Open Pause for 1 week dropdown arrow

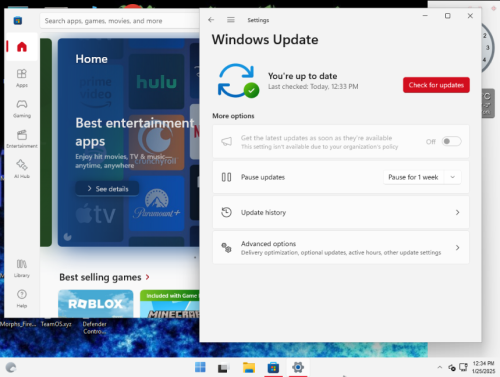coord(453,177)
